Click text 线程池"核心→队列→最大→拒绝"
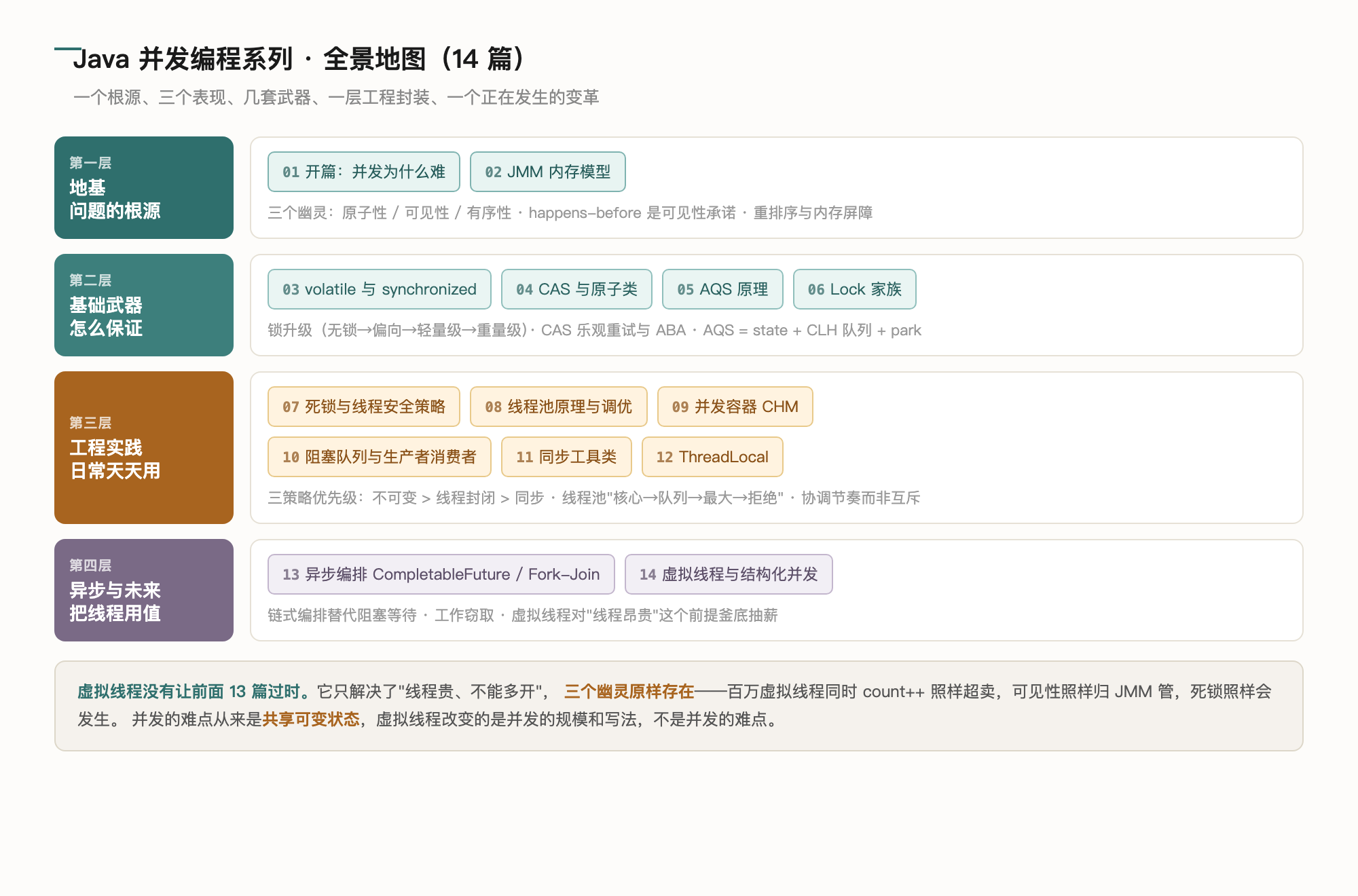 pos(673,498)
